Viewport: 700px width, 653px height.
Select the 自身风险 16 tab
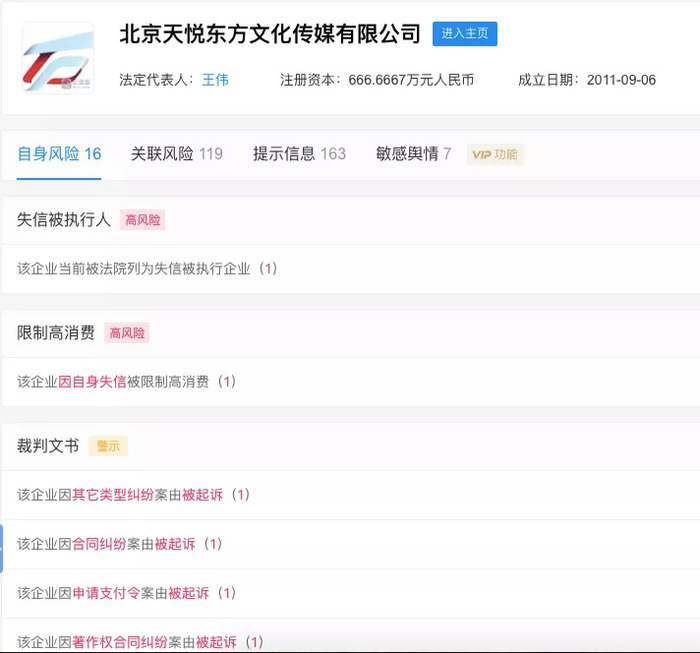pos(59,154)
